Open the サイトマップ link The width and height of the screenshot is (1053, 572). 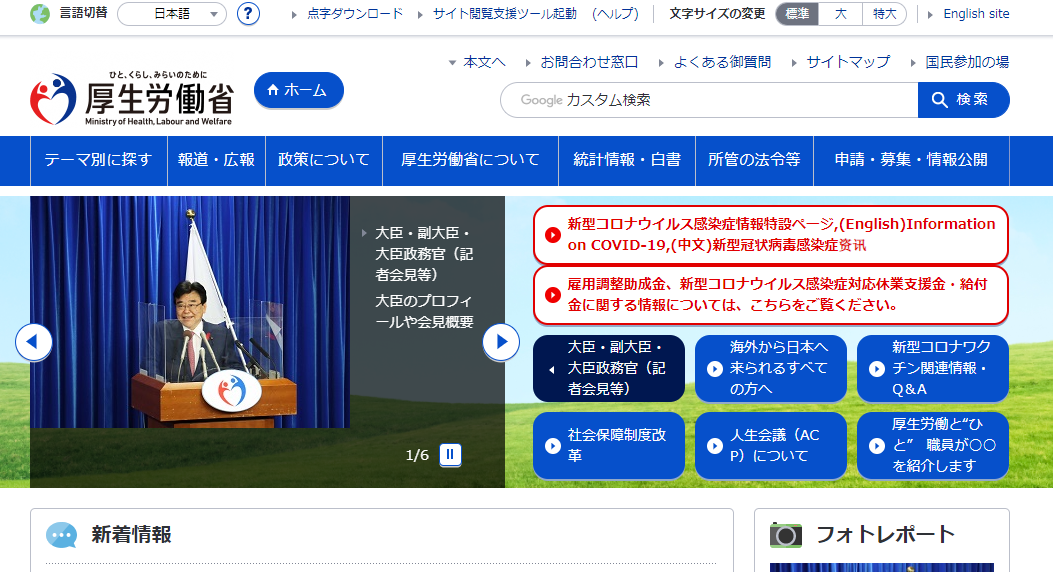click(848, 62)
